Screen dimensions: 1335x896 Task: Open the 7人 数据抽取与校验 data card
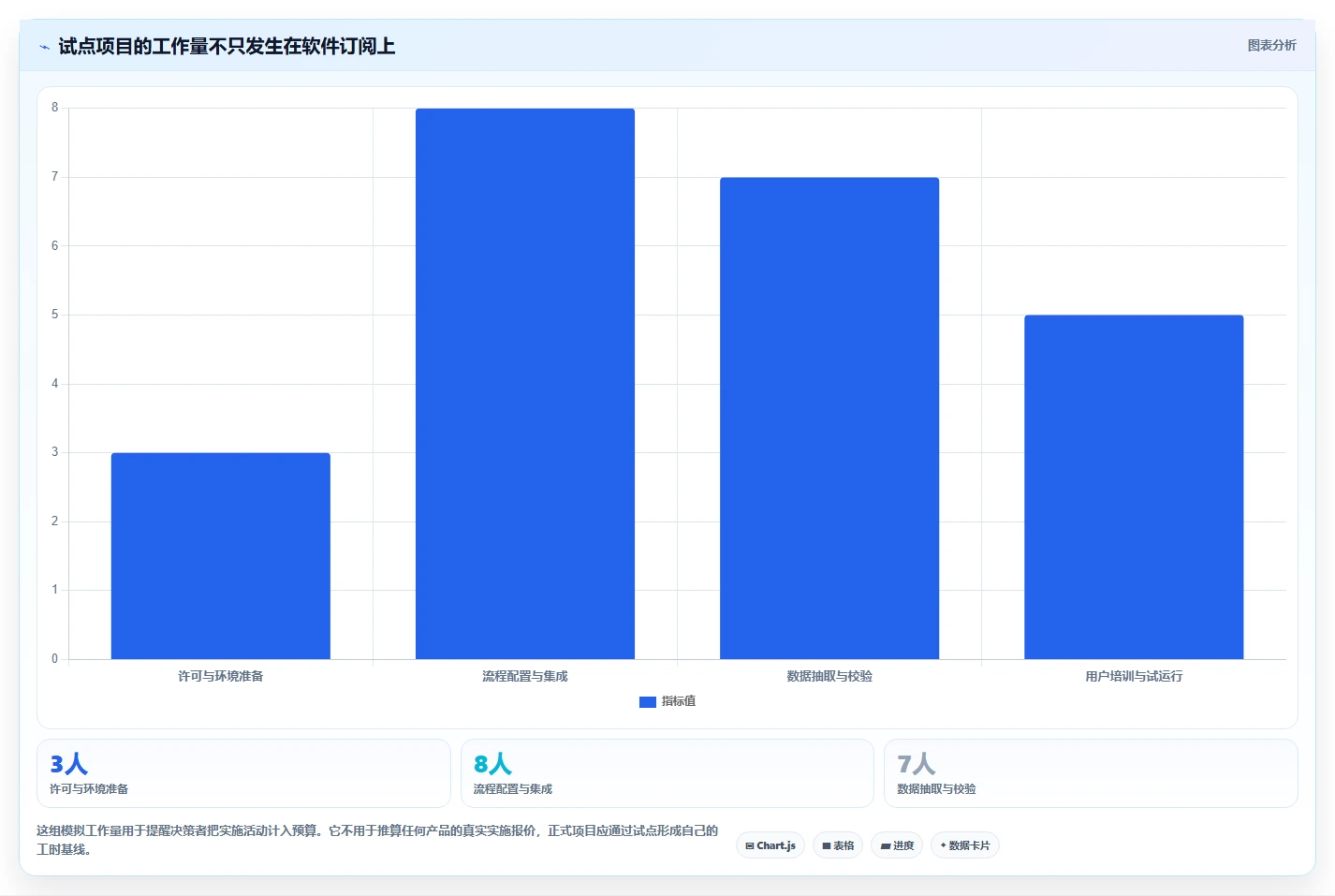(x=1091, y=773)
